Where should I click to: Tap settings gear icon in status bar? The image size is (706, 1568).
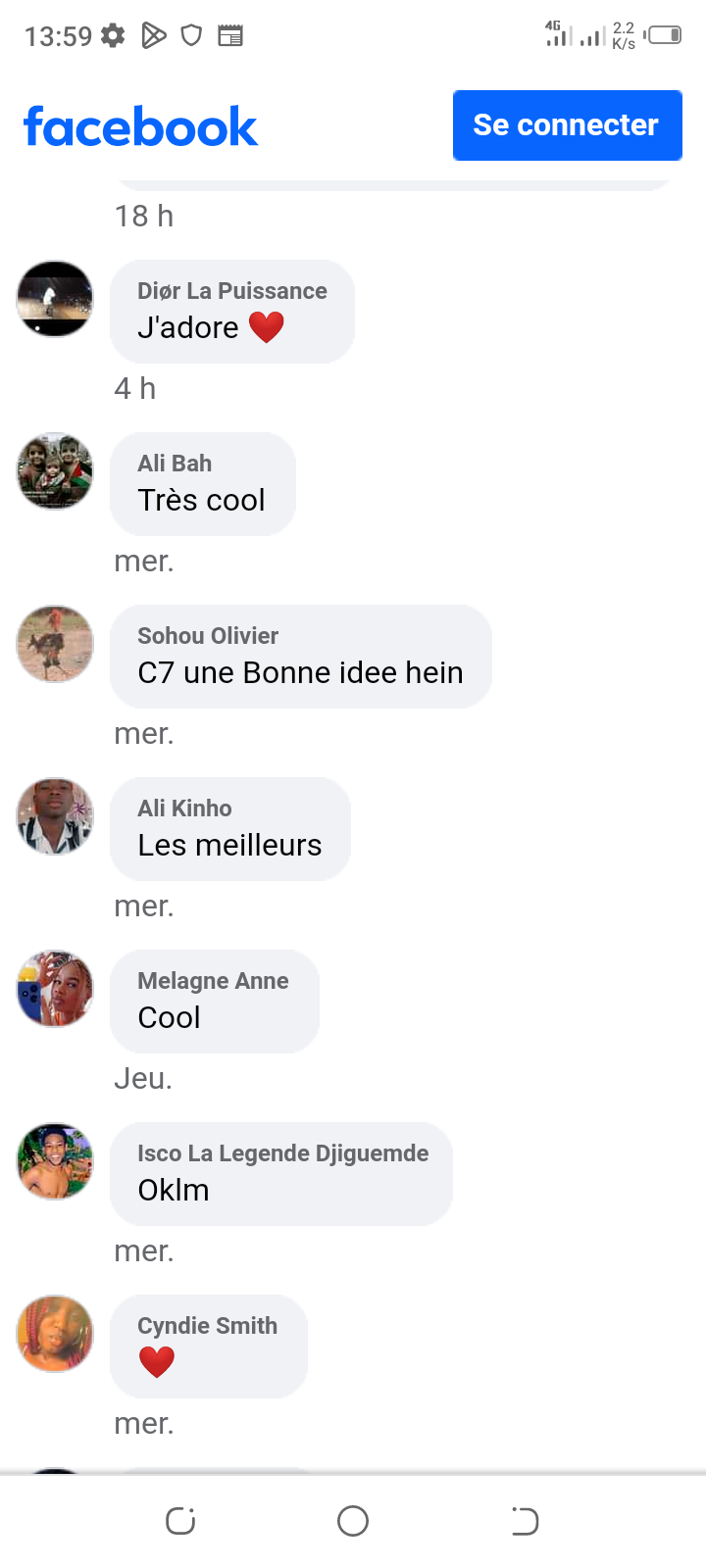pos(114,36)
